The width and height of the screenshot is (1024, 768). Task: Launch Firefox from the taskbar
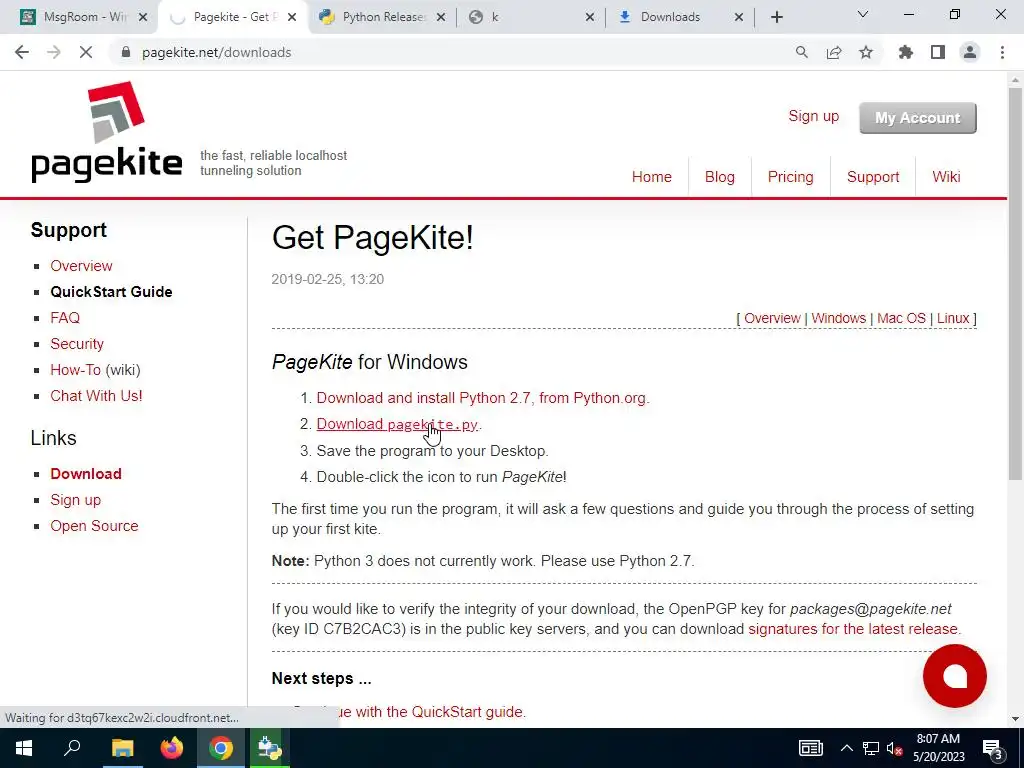click(x=172, y=748)
